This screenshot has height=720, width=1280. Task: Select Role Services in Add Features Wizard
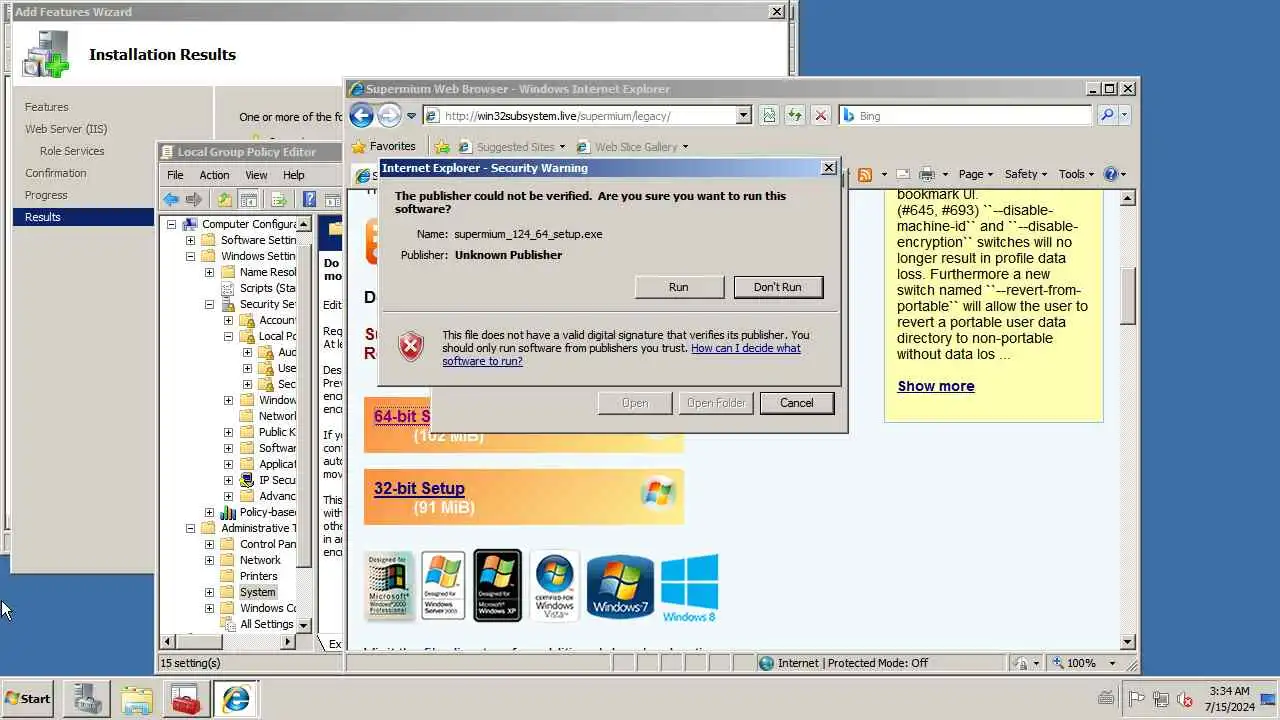click(72, 151)
